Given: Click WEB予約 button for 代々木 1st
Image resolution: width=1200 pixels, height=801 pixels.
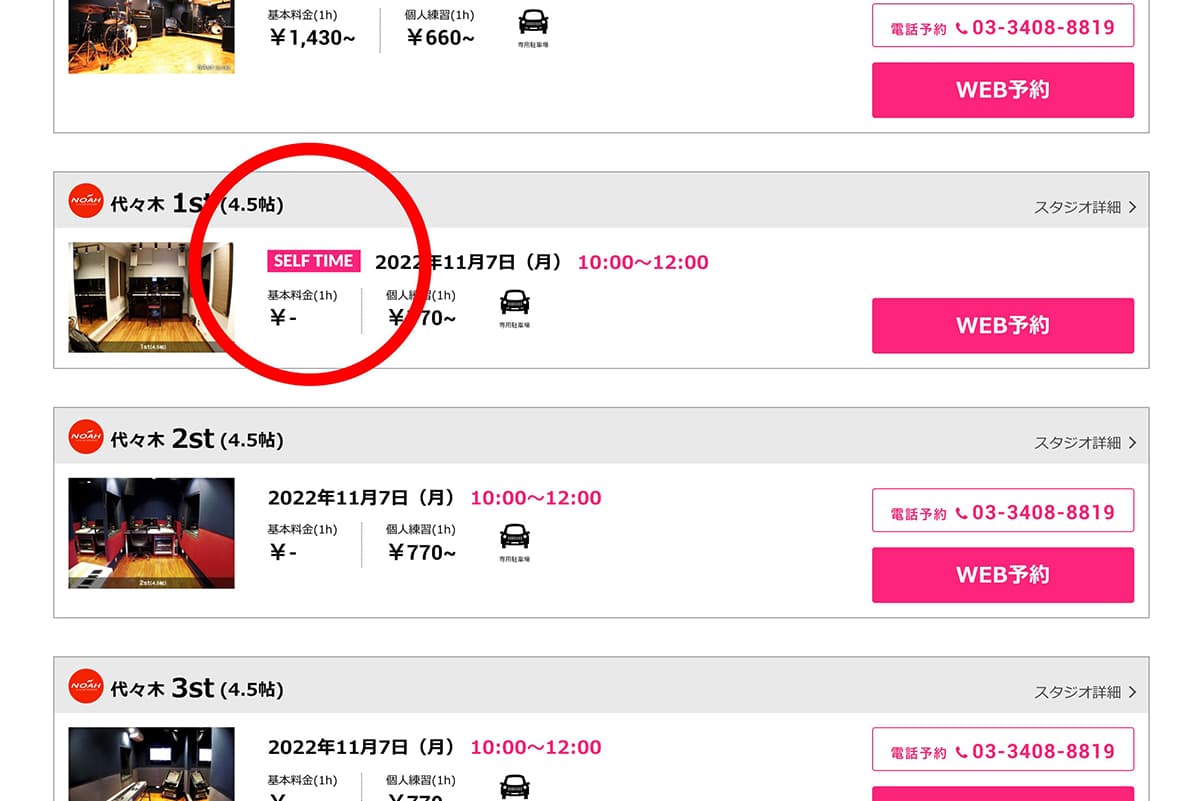Looking at the screenshot, I should (x=1003, y=325).
